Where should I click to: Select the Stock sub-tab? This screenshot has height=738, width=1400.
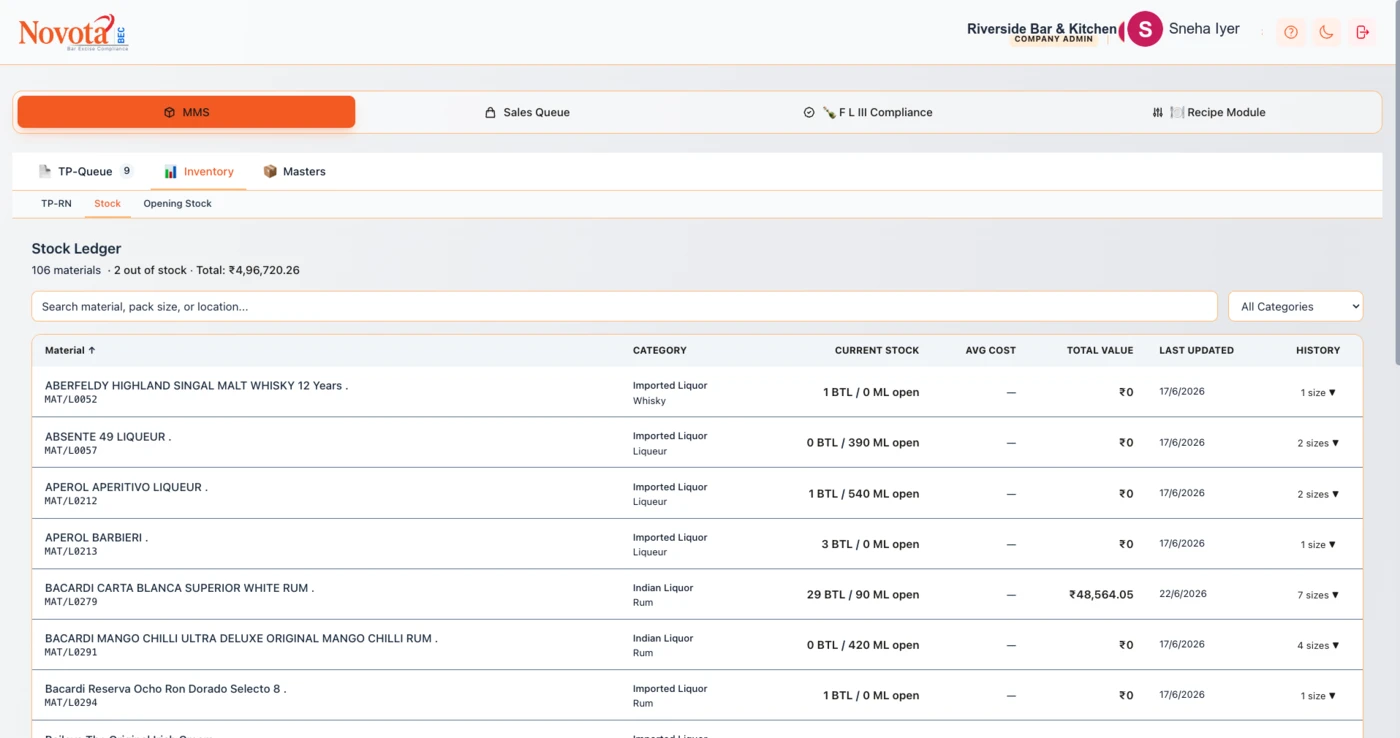107,203
